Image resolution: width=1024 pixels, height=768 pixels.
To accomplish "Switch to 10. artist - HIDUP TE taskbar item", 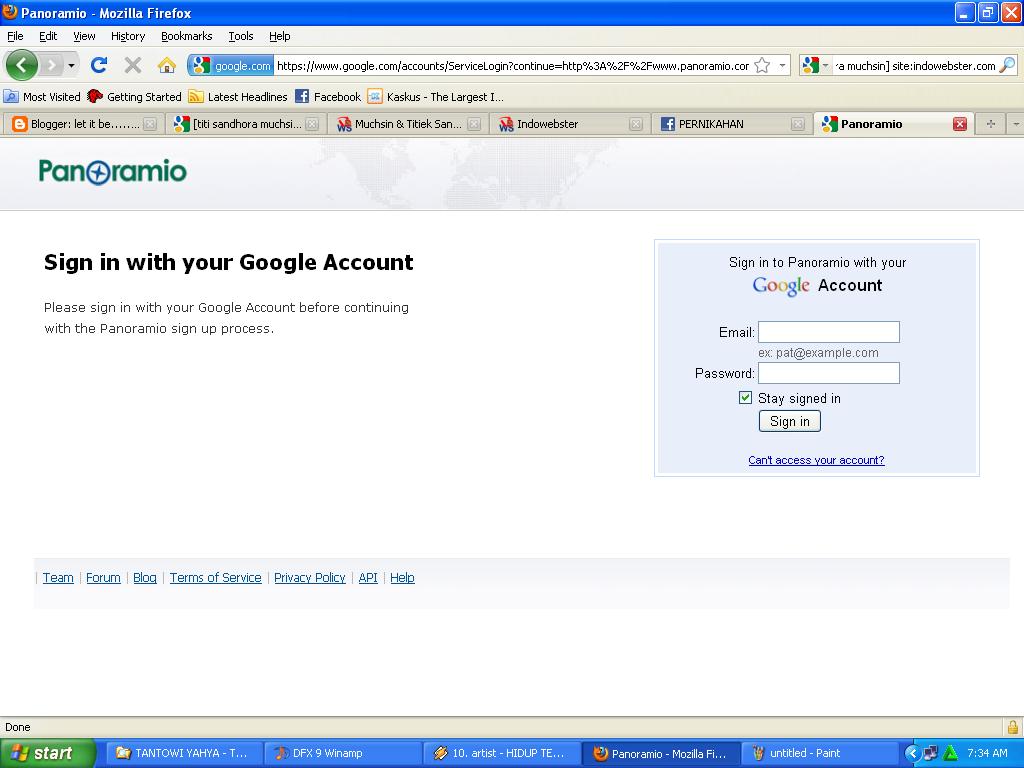I will click(x=501, y=753).
